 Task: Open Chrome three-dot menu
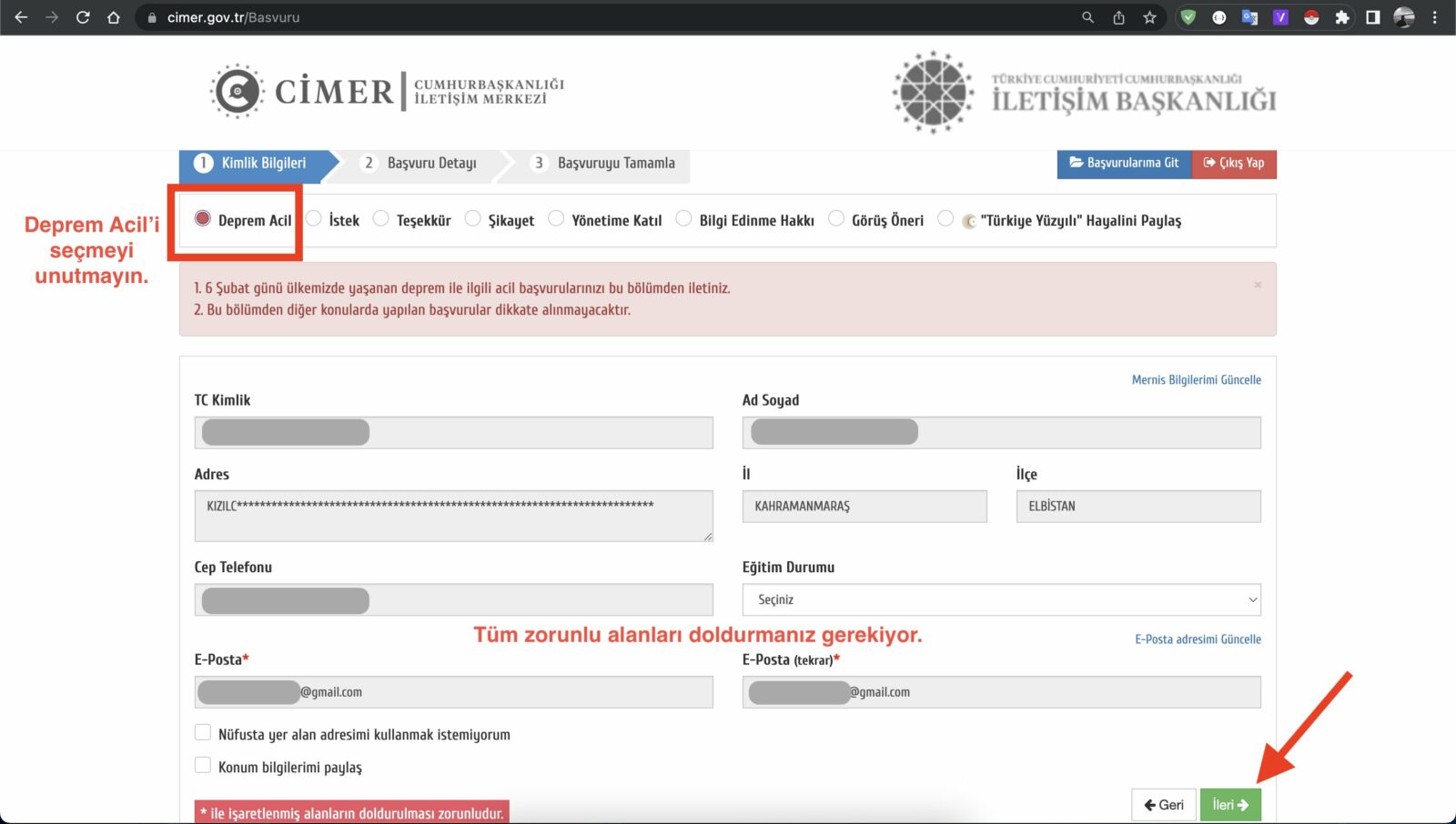1435,17
